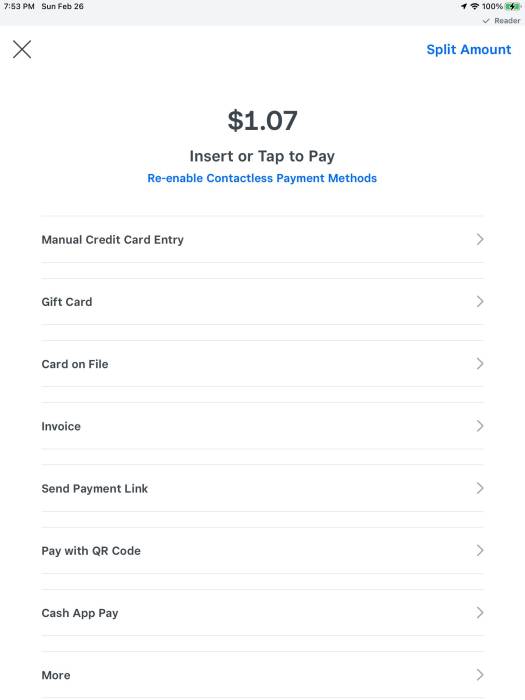Select Cash App Pay option
The height and width of the screenshot is (700, 525).
click(x=262, y=613)
